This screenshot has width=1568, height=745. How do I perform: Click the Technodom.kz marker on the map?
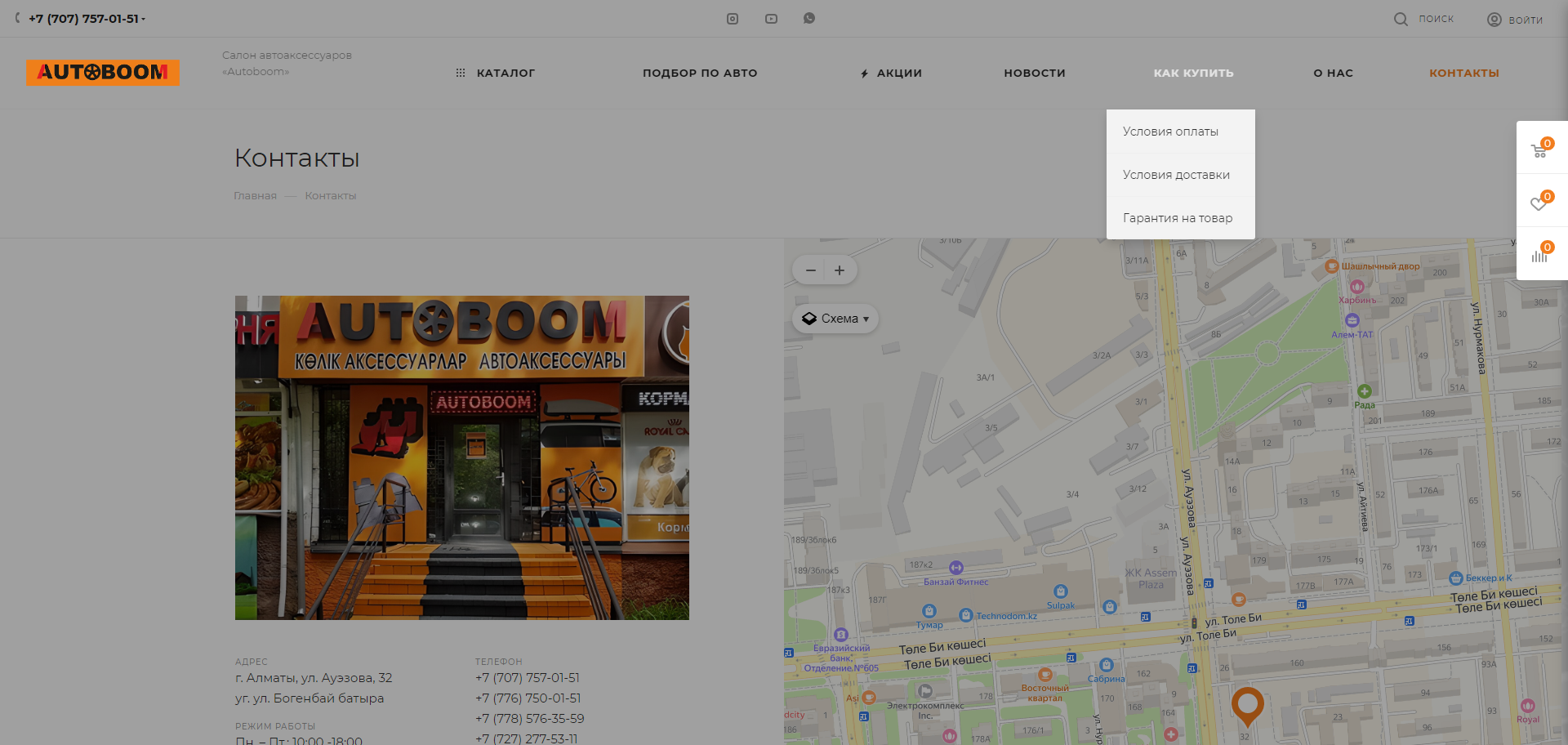pyautogui.click(x=966, y=615)
